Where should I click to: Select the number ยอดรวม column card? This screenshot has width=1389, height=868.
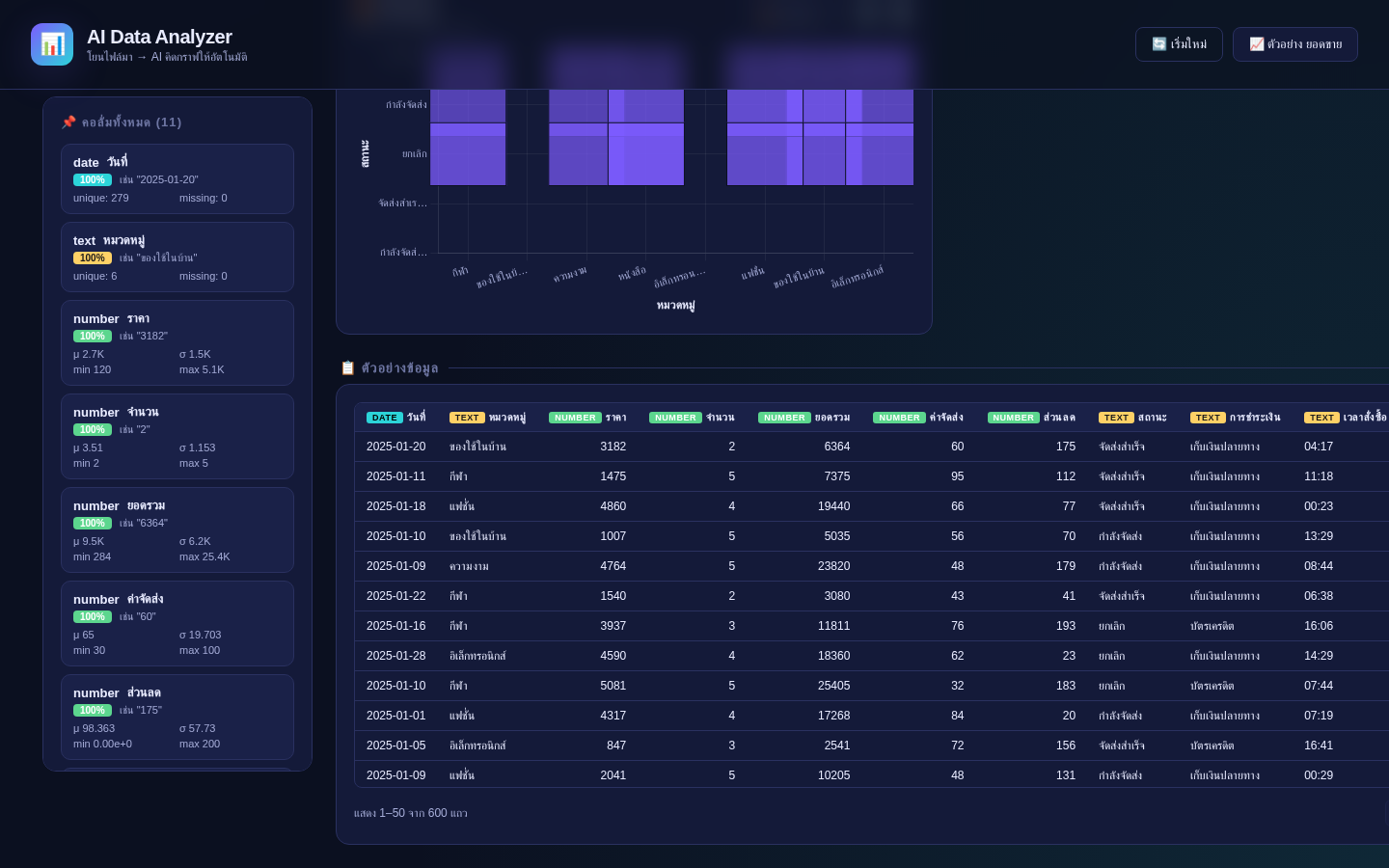177,529
